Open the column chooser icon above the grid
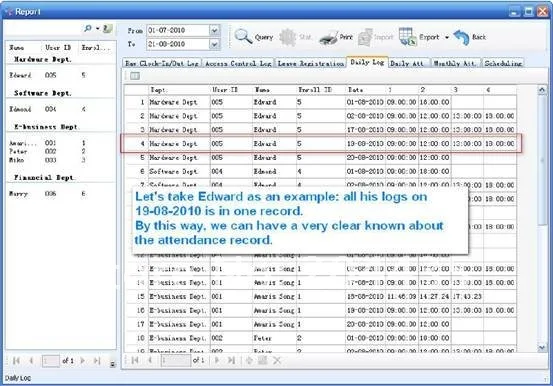553x386 pixels. click(x=135, y=76)
